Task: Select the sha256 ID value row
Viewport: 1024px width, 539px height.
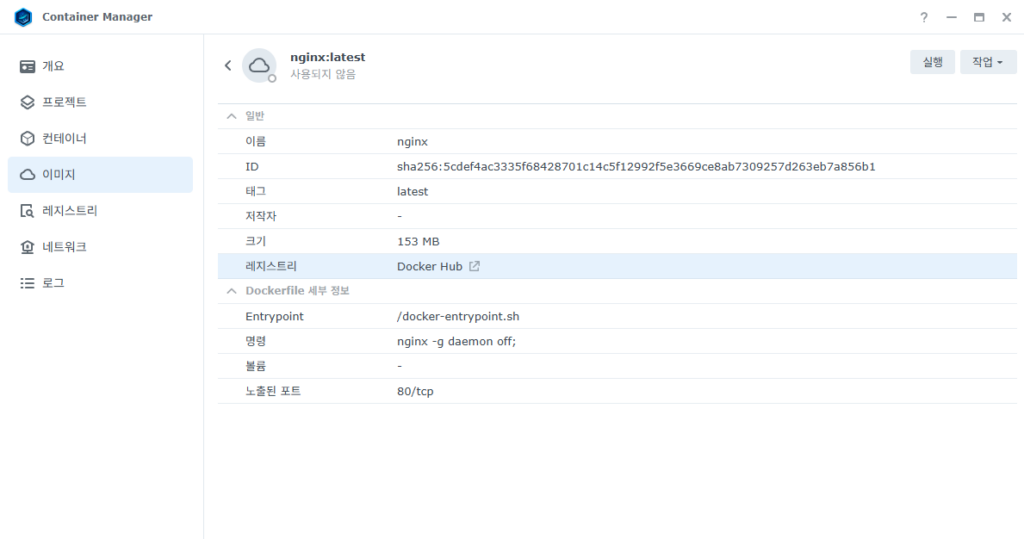Action: point(635,166)
